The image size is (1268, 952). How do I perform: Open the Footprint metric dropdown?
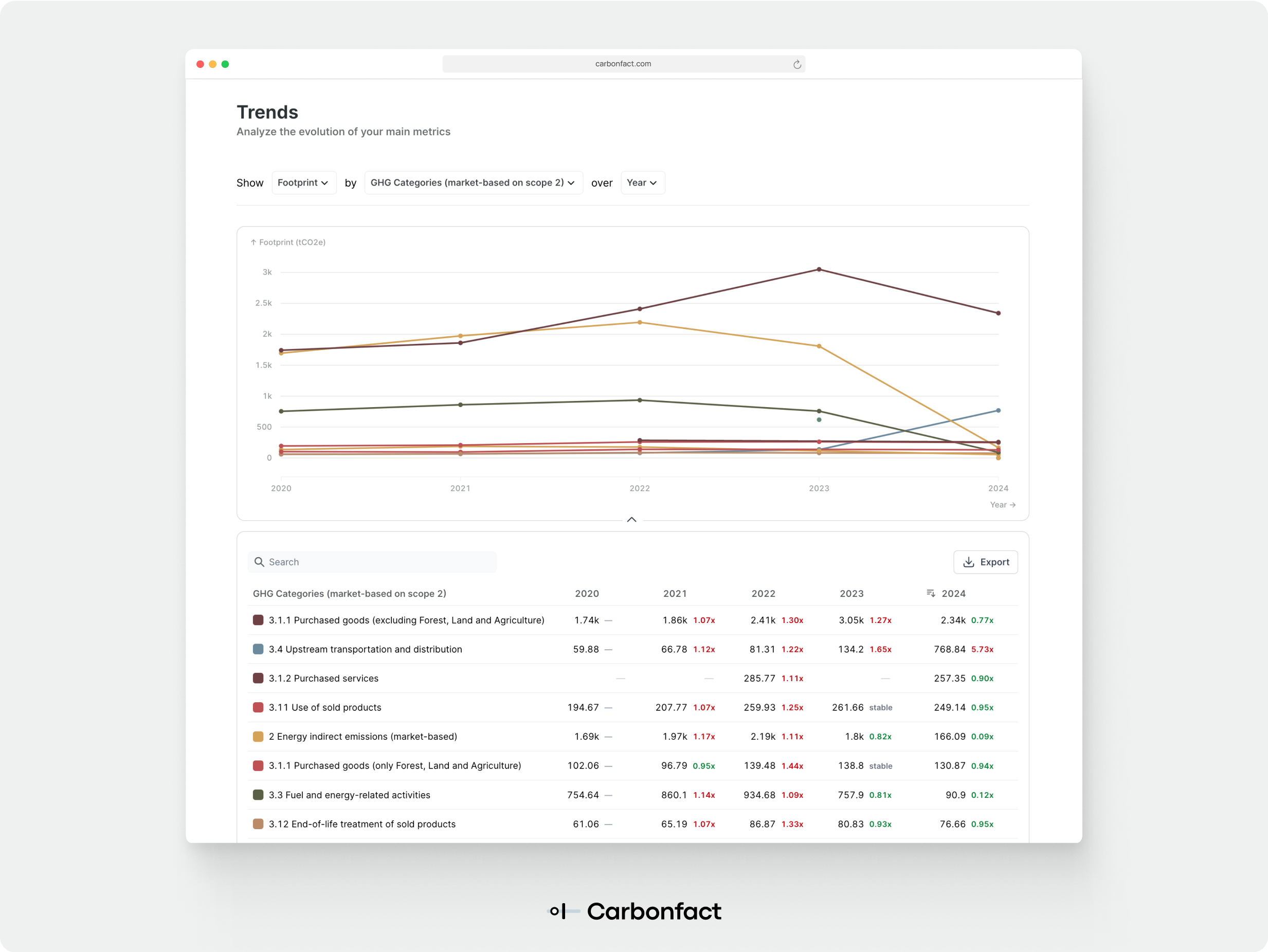pos(304,182)
